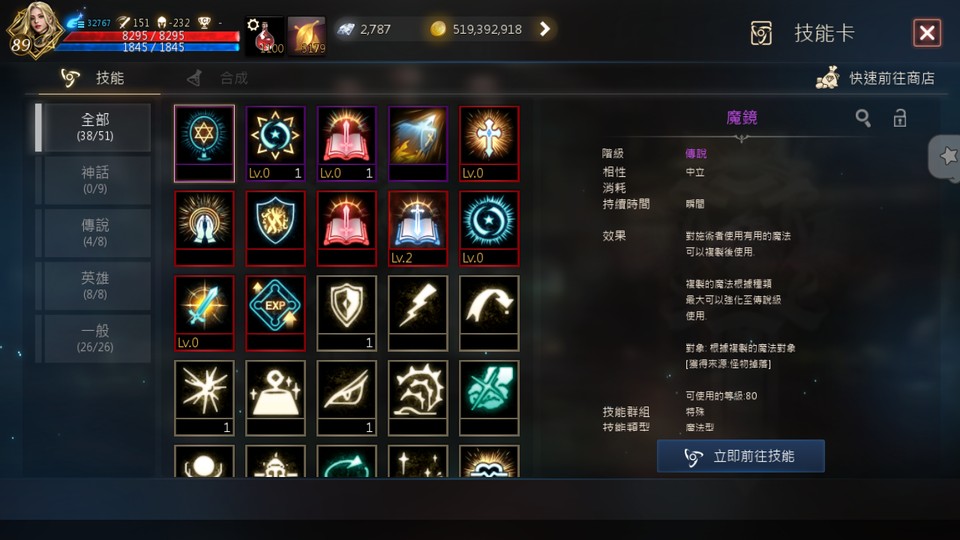
Task: Select the blue holy book Lv.2 card
Action: coord(418,228)
